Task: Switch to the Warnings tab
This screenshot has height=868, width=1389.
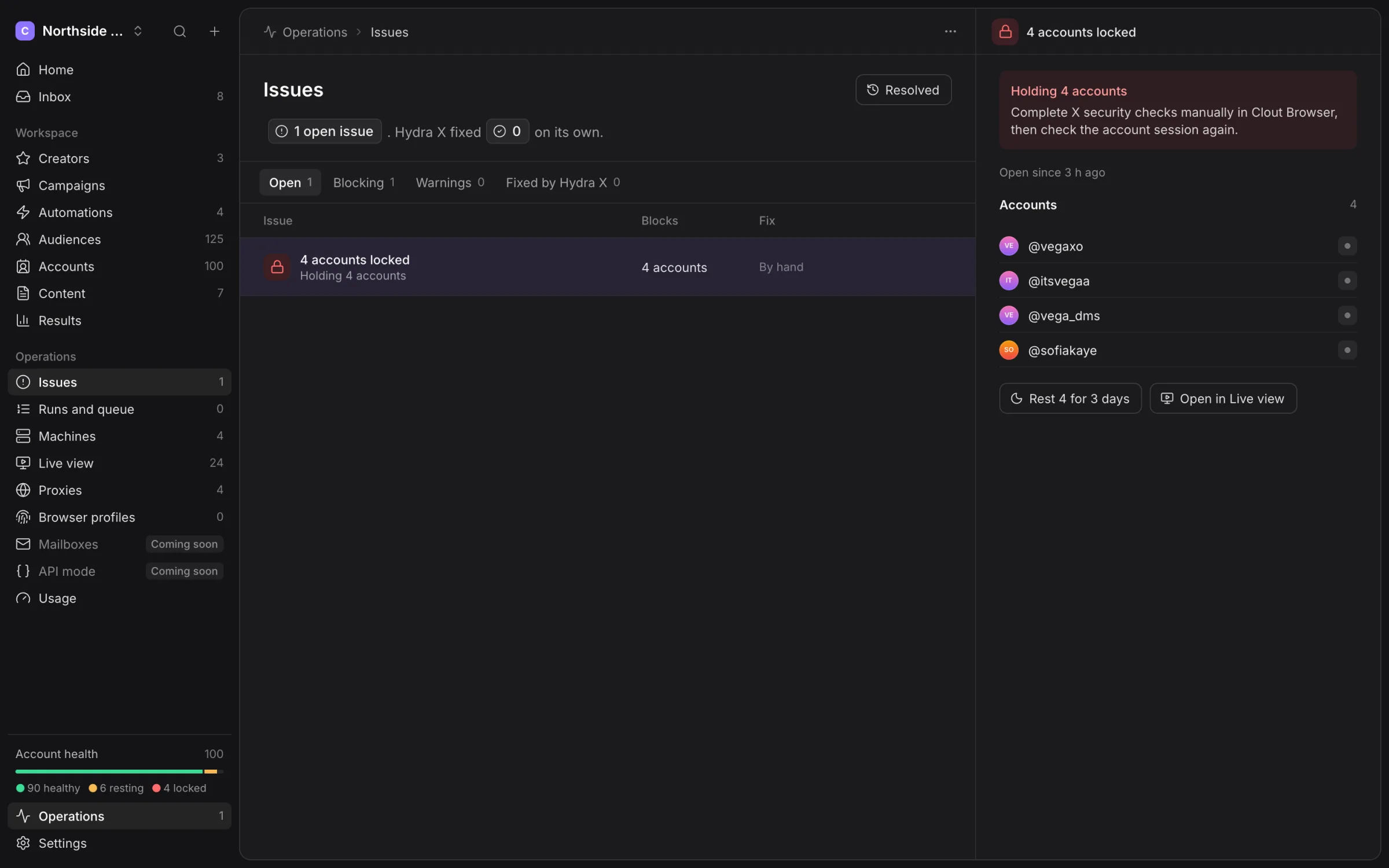Action: click(450, 182)
